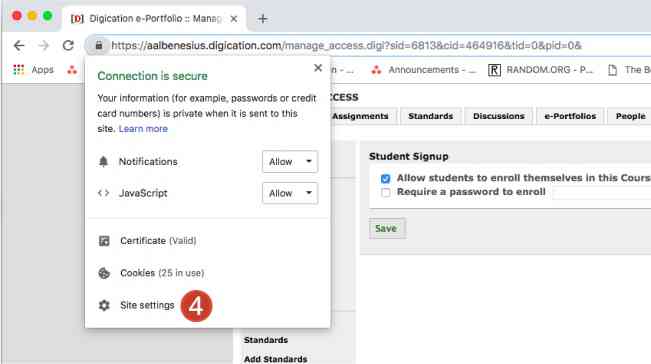
Task: Click the address bar URL
Action: tap(346, 46)
